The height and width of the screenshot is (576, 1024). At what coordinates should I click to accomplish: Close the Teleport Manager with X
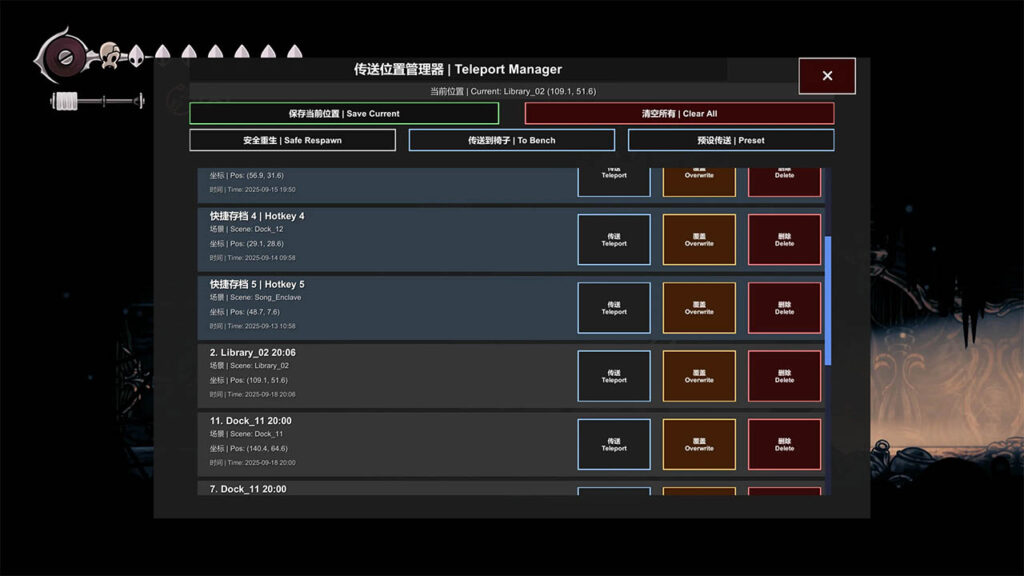coord(827,76)
